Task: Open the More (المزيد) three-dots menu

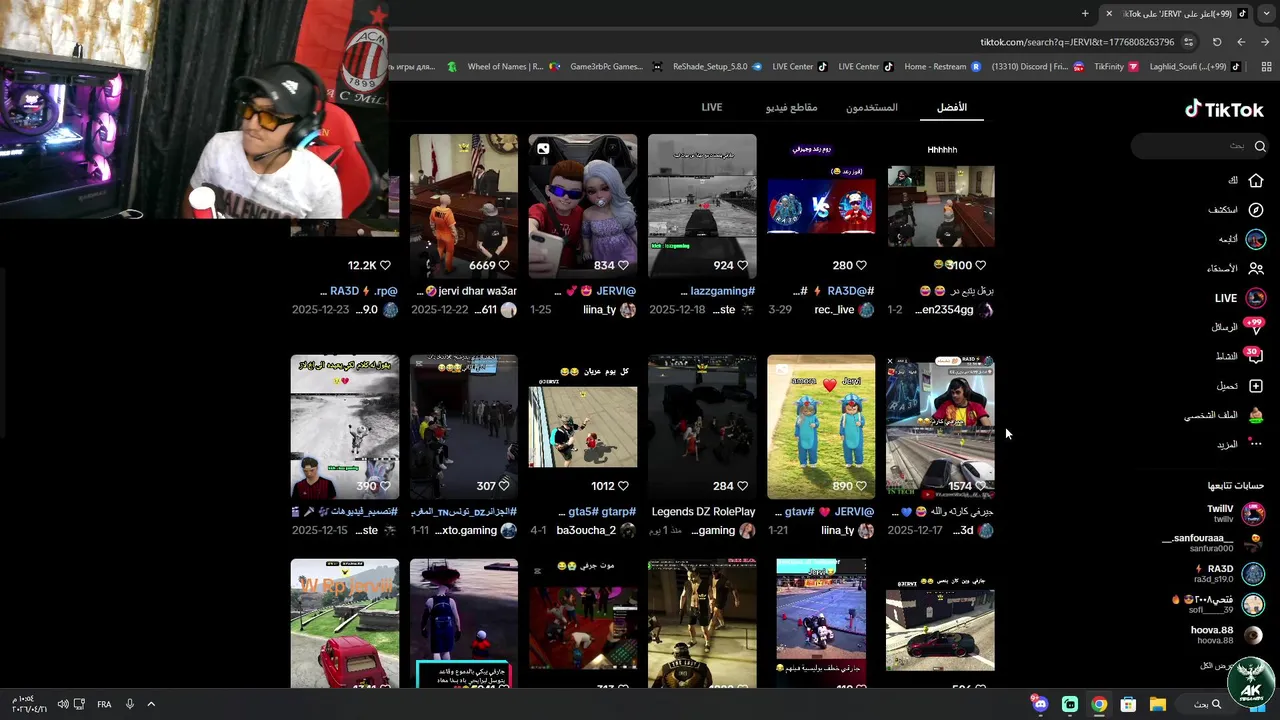Action: click(1256, 444)
